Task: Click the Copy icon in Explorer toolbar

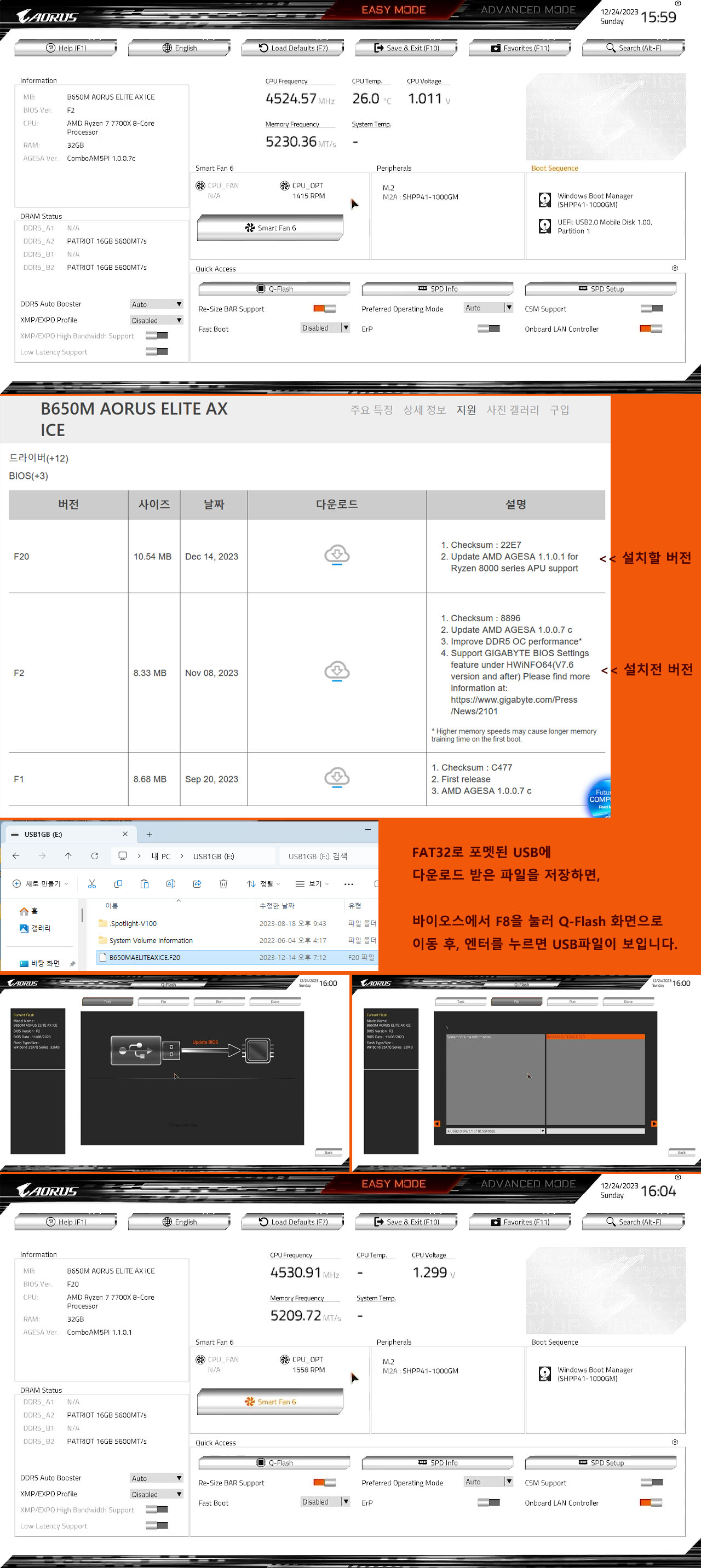Action: tap(118, 884)
